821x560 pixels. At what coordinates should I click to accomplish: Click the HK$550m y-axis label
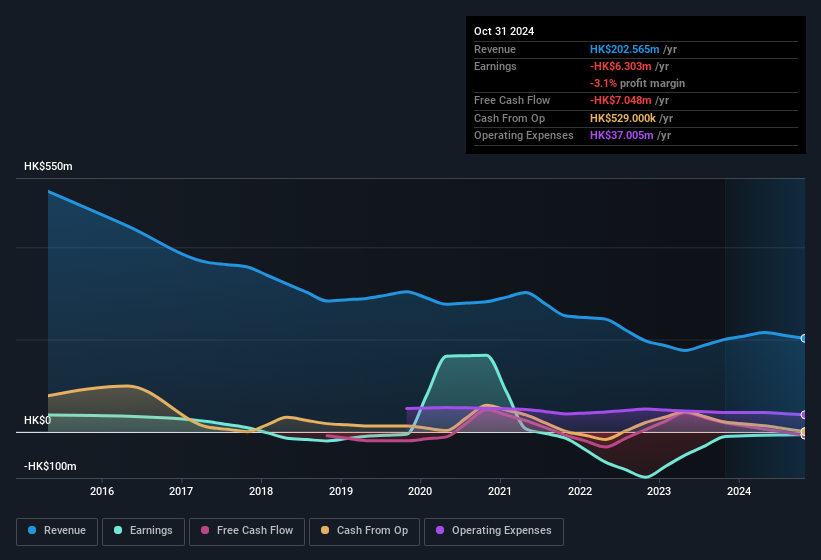(x=48, y=166)
